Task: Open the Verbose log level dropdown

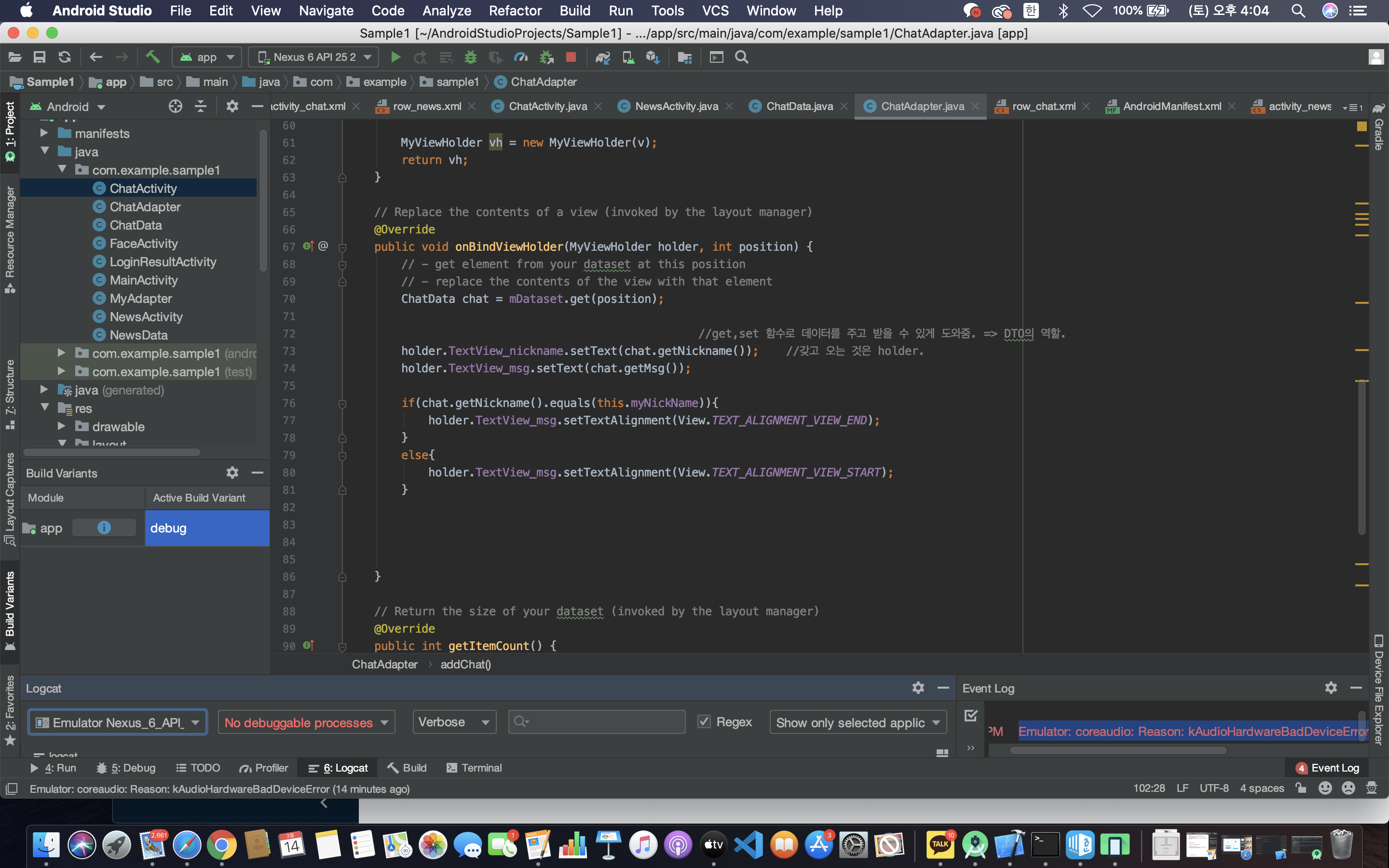Action: (453, 721)
